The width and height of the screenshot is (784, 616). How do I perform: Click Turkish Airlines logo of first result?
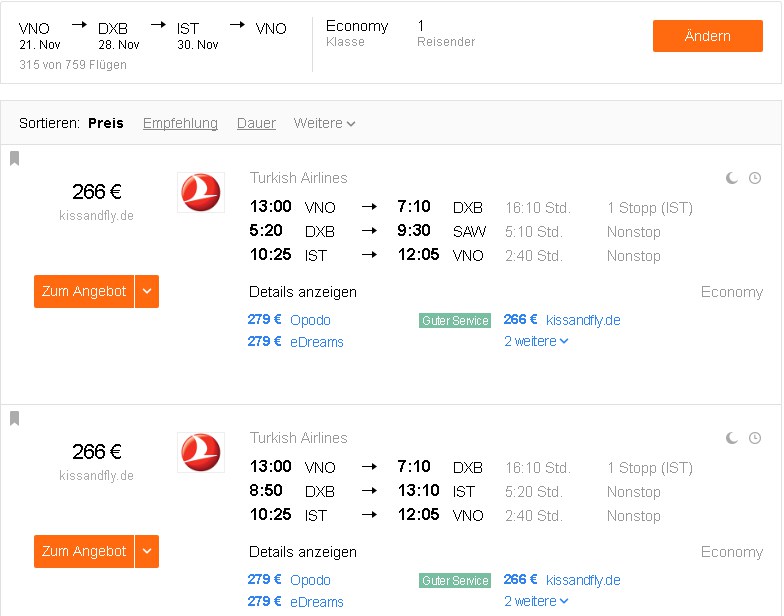point(200,192)
